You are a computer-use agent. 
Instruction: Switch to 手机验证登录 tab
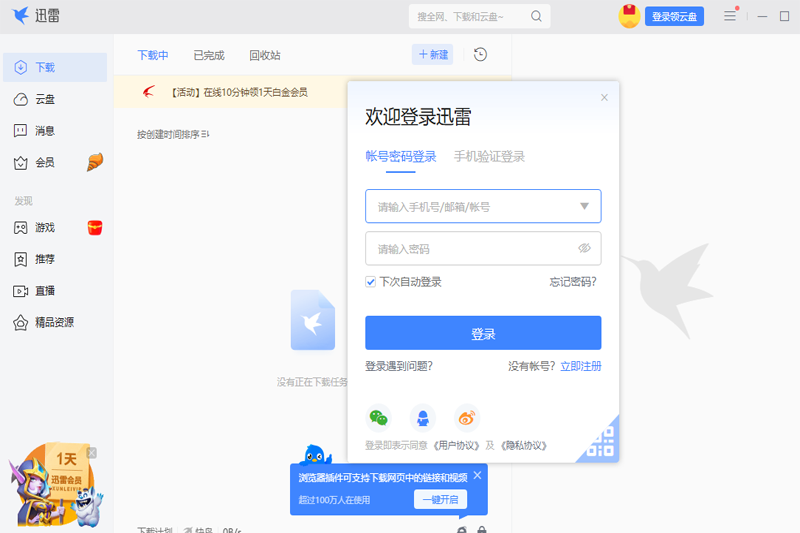coord(489,157)
